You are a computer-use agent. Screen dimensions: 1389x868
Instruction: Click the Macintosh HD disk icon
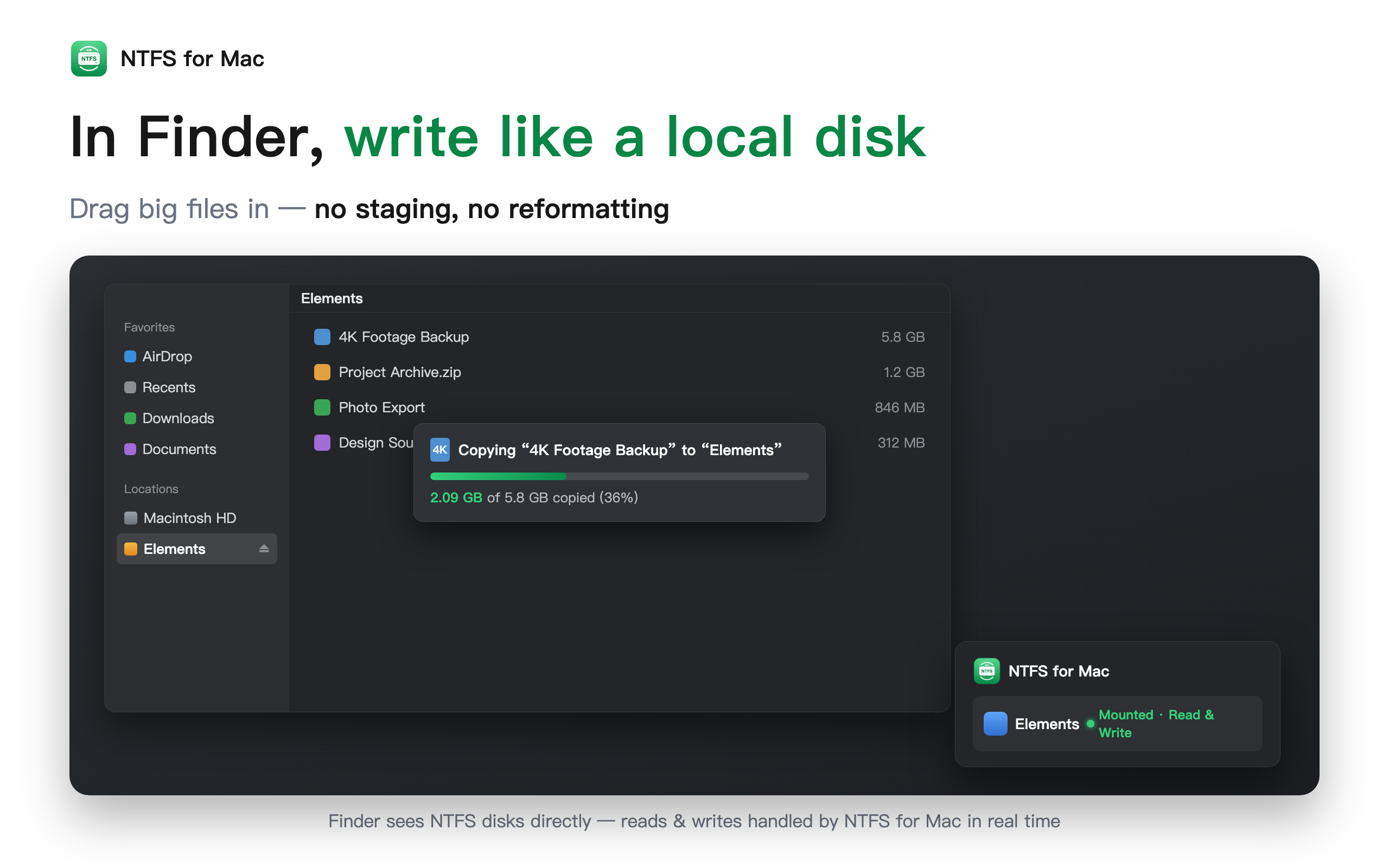tap(131, 518)
